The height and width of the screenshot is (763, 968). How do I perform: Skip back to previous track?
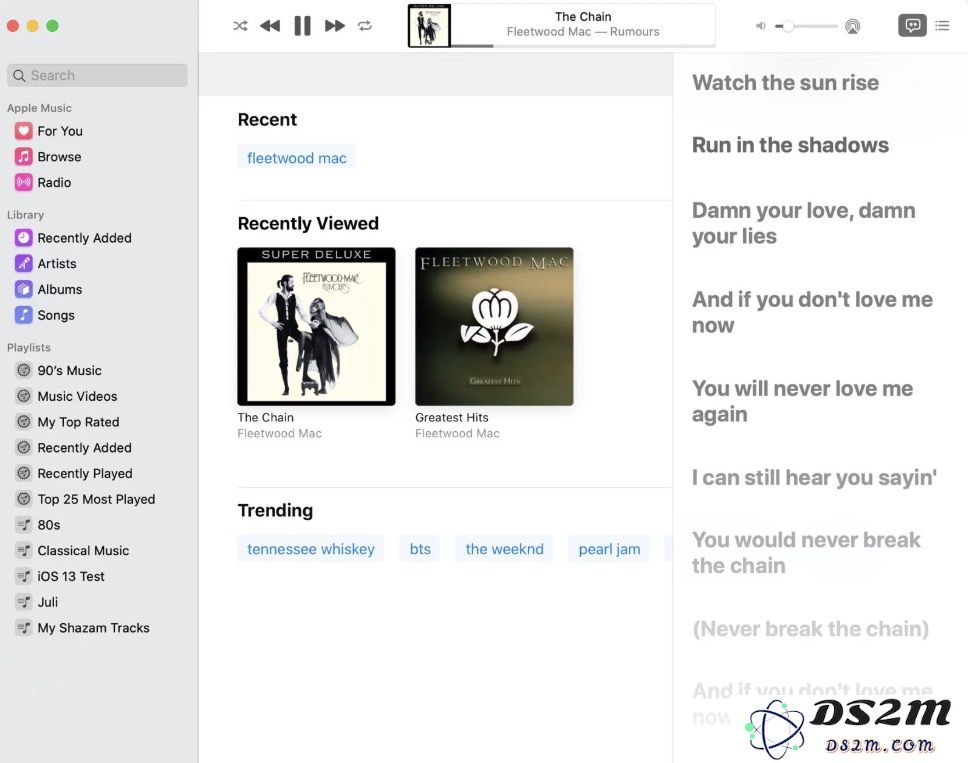270,26
